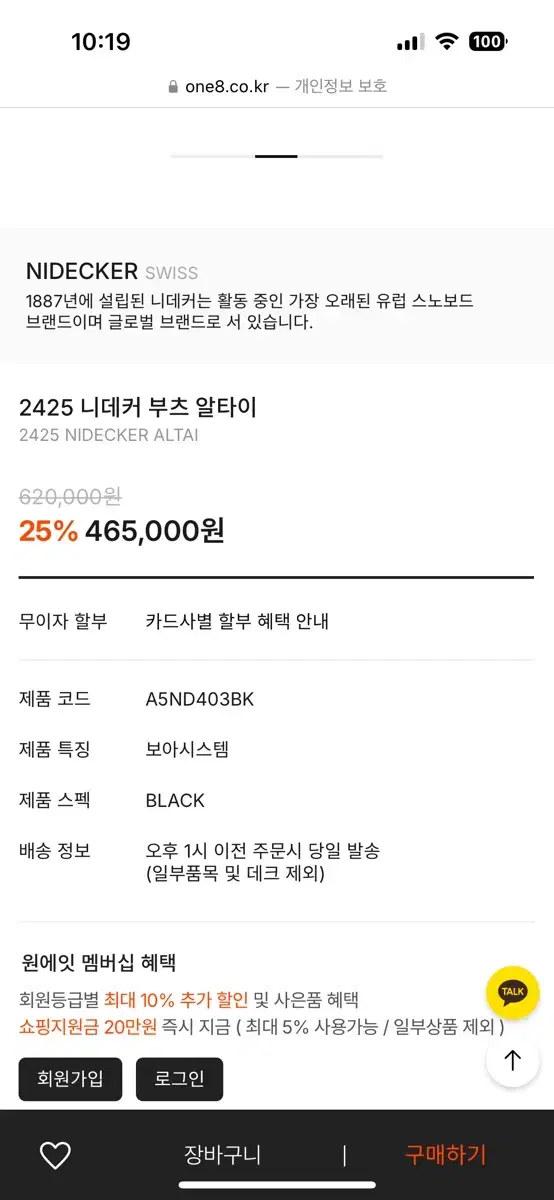554x1200 pixels.
Task: Open KakaoTalk chat bubble icon
Action: [x=513, y=992]
